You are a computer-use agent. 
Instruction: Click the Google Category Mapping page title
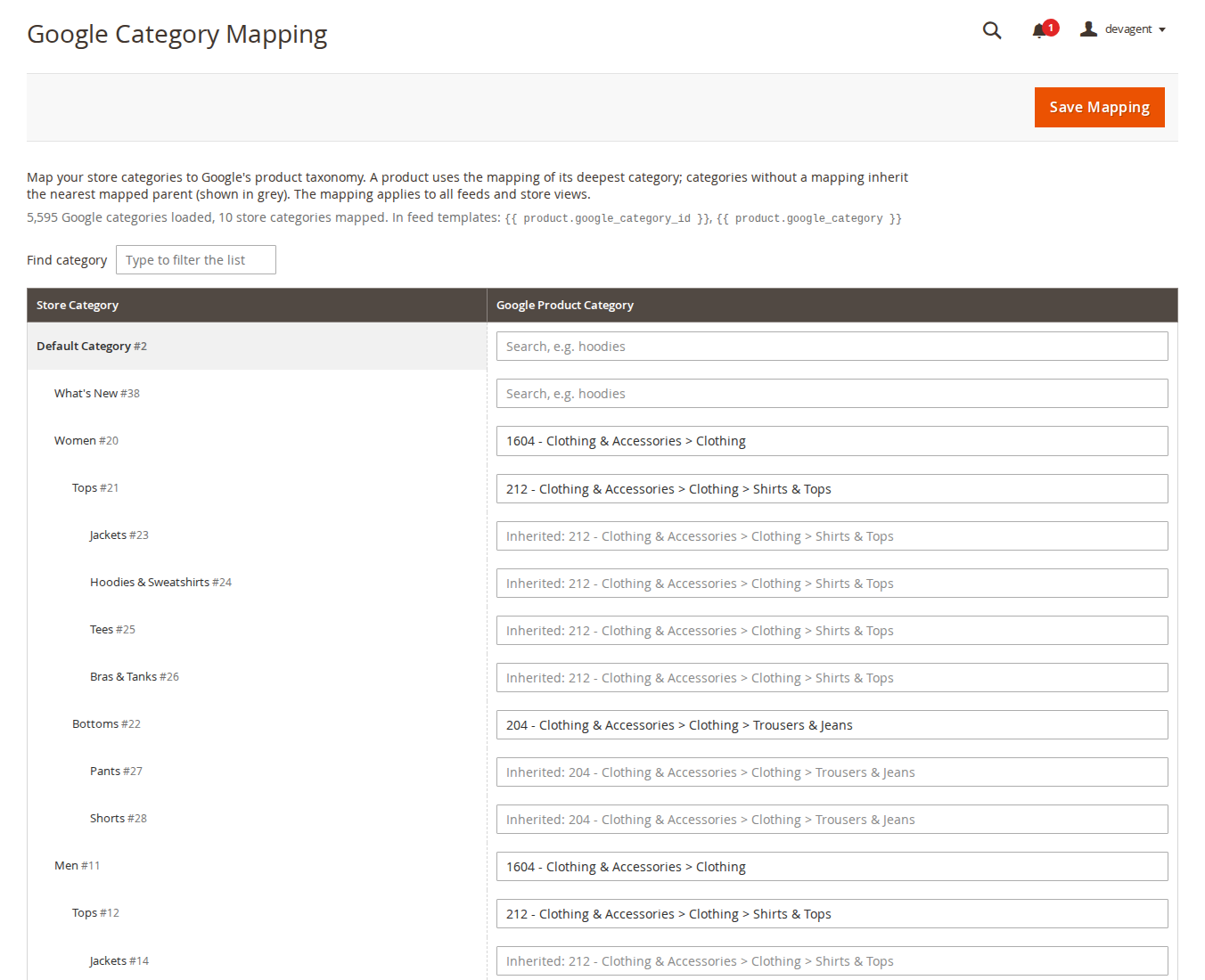177,34
